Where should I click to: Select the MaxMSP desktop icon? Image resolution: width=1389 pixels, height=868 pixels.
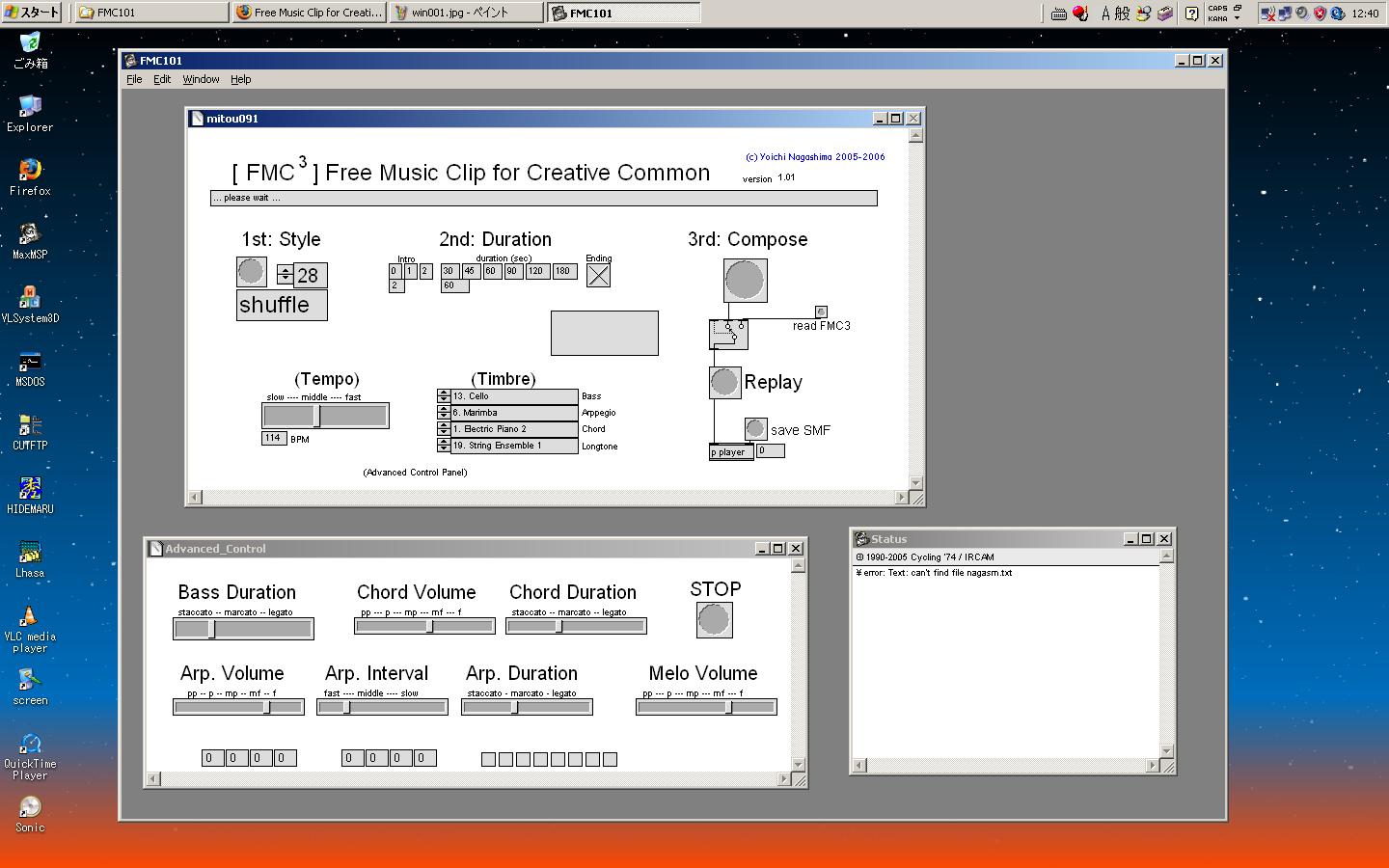[x=30, y=241]
